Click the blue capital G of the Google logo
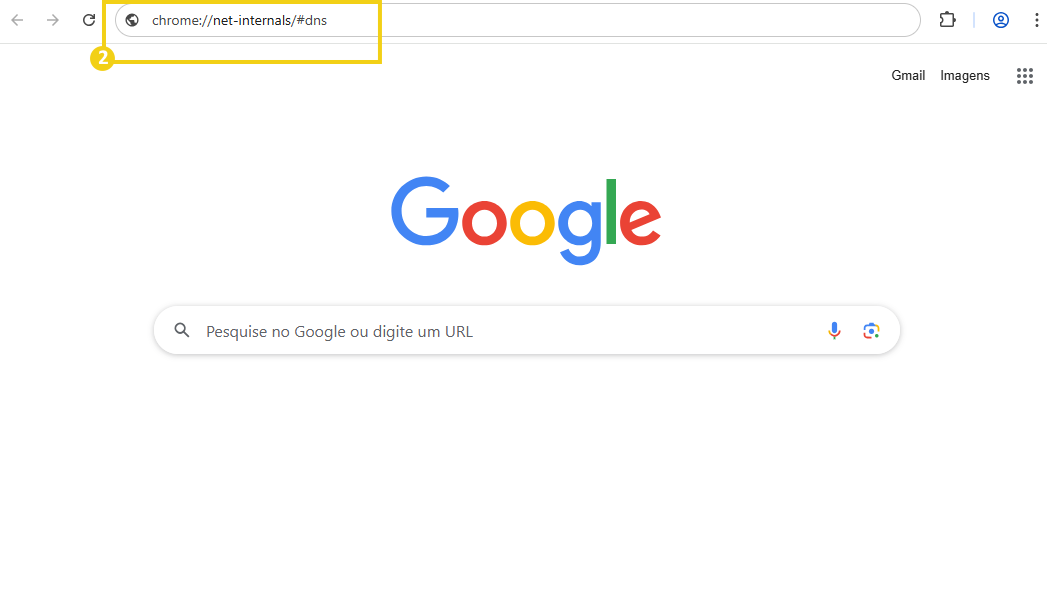This screenshot has width=1047, height=613. point(425,211)
